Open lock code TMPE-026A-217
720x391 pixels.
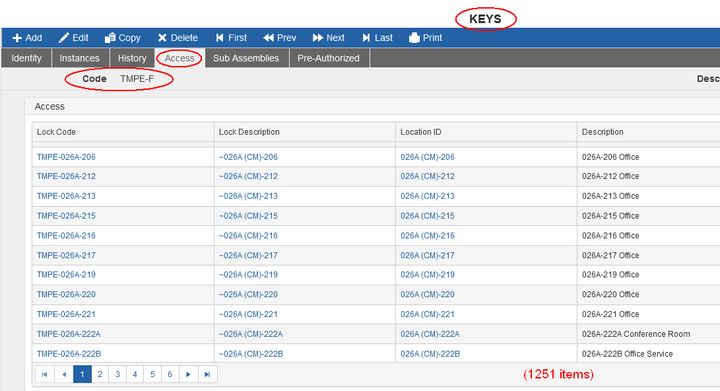pos(66,255)
